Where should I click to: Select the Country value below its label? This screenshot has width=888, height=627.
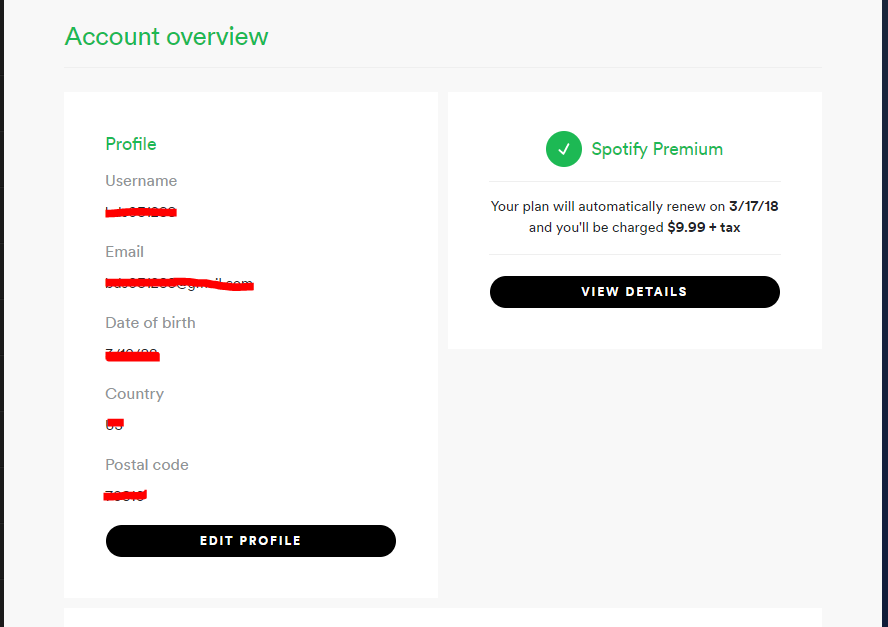tap(114, 424)
